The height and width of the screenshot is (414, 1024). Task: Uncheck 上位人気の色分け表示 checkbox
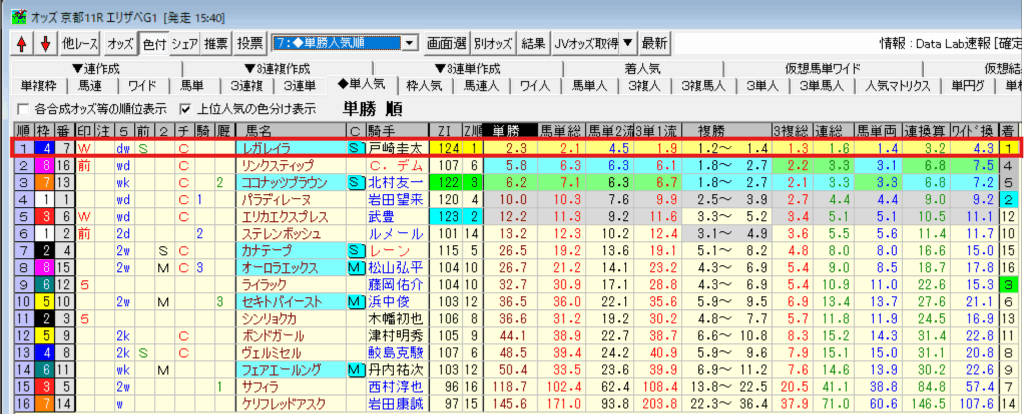(184, 108)
